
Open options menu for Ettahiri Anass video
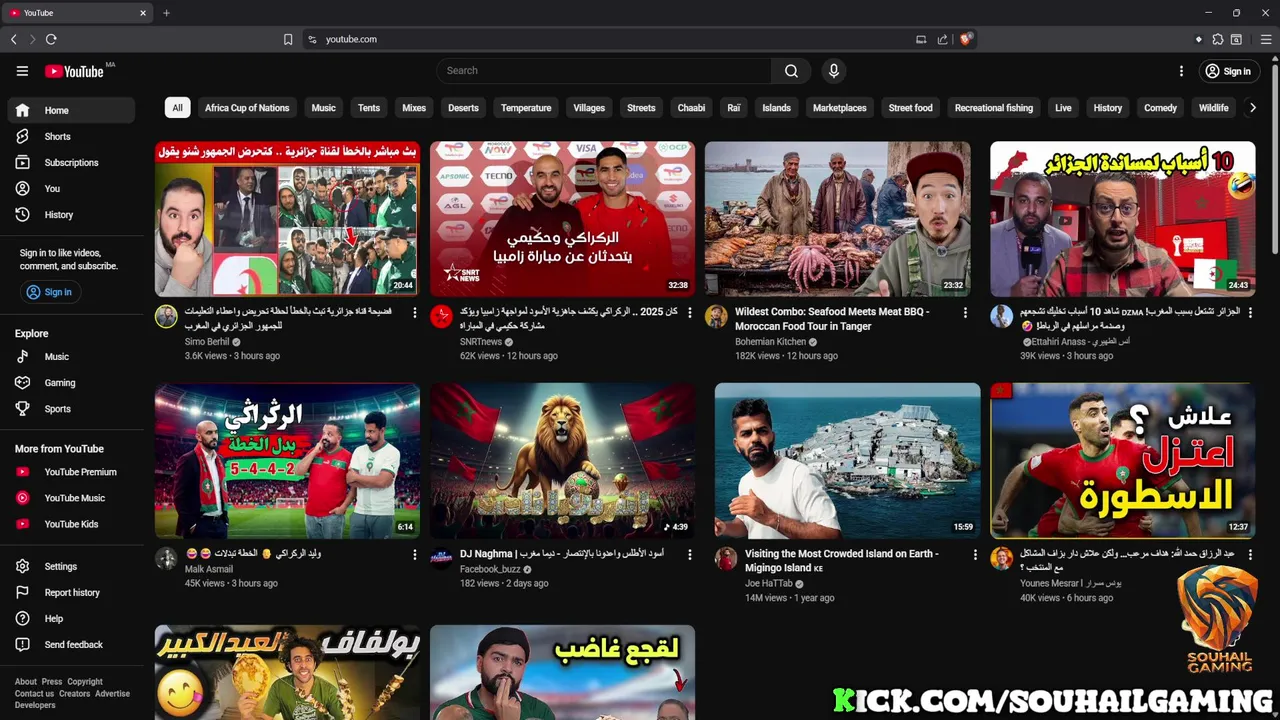coord(1249,313)
